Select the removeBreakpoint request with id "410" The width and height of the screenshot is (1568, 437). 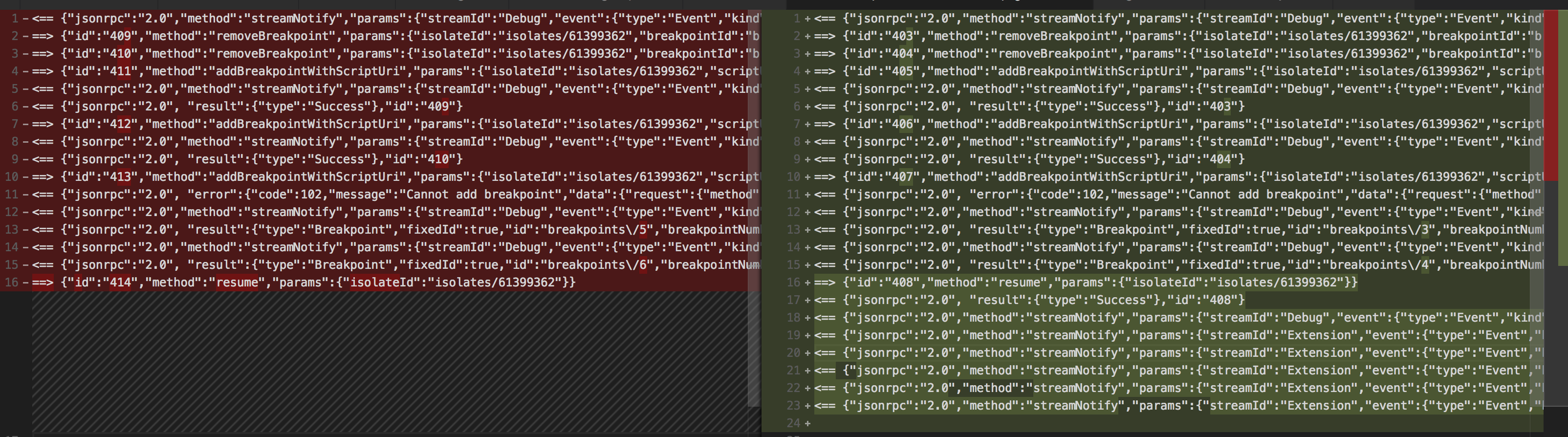(395, 54)
